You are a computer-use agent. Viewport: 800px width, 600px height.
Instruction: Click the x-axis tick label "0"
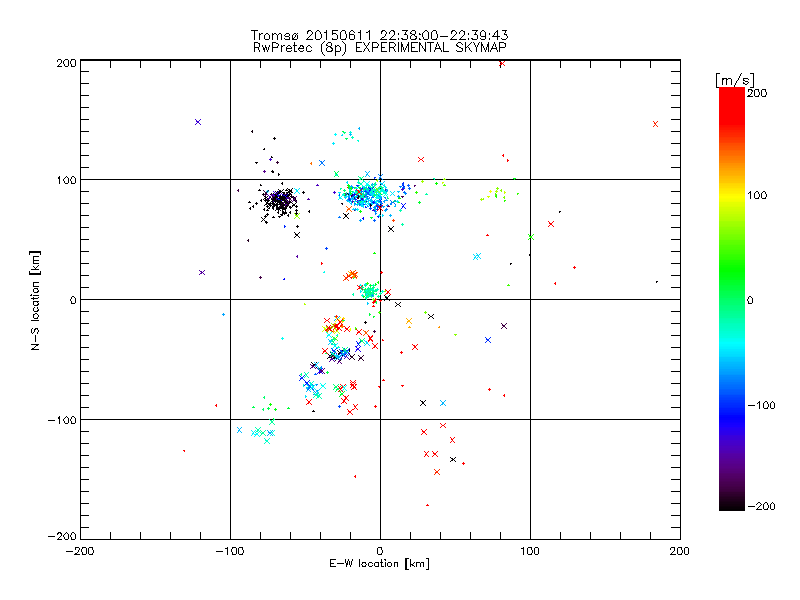(x=380, y=552)
